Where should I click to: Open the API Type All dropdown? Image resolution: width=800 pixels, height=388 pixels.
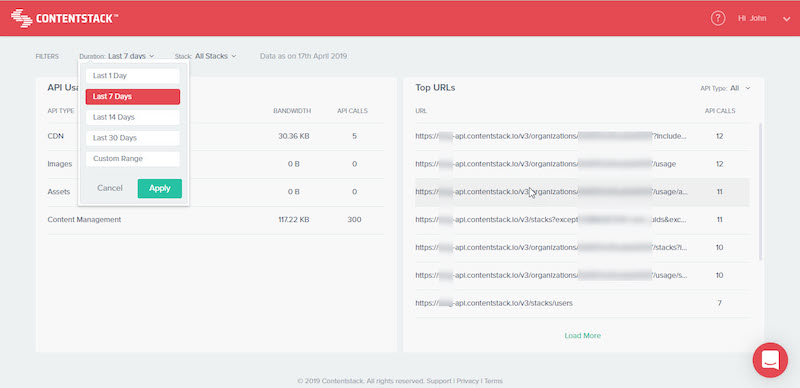725,88
